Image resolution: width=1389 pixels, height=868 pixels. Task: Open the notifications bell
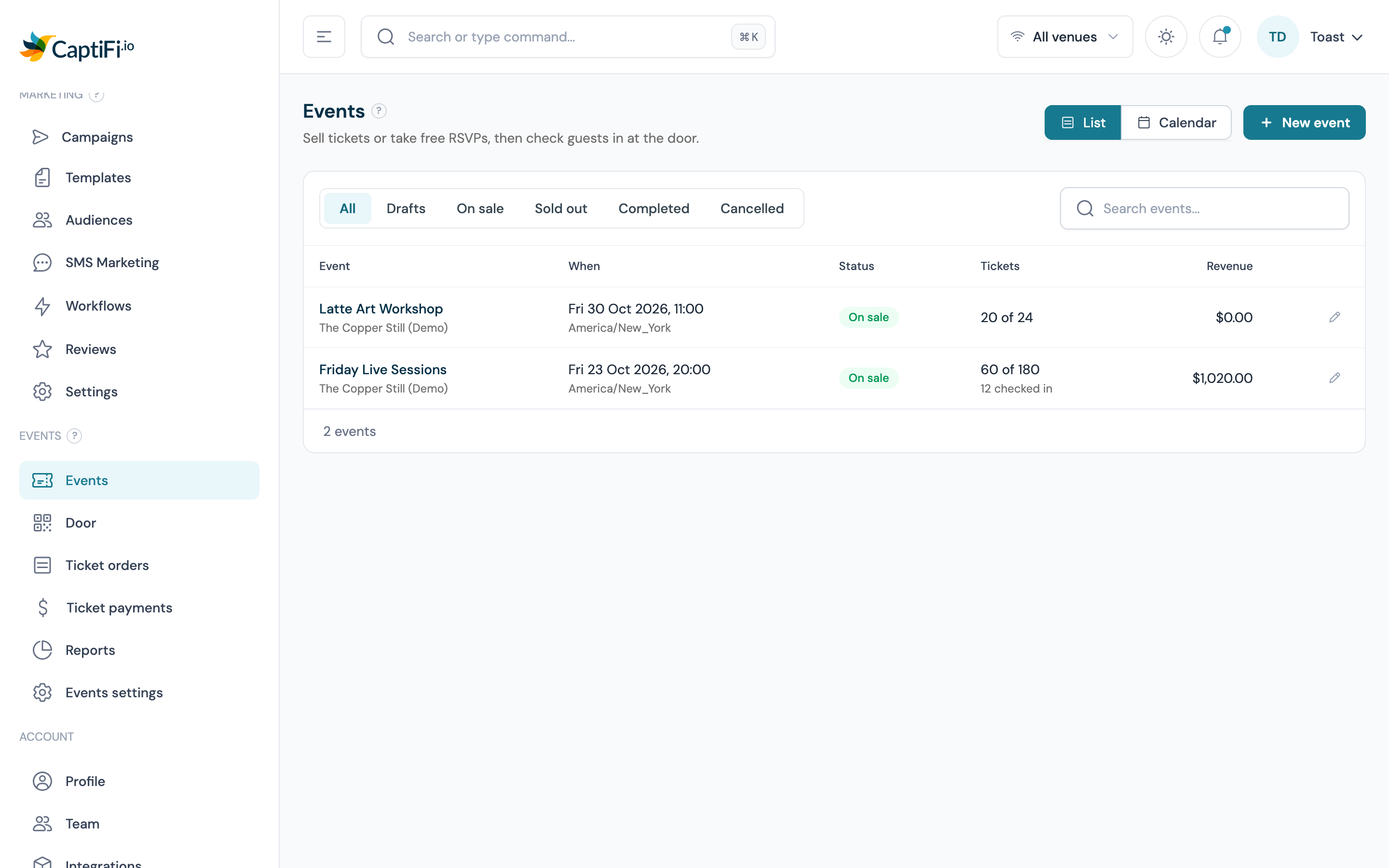coord(1220,37)
